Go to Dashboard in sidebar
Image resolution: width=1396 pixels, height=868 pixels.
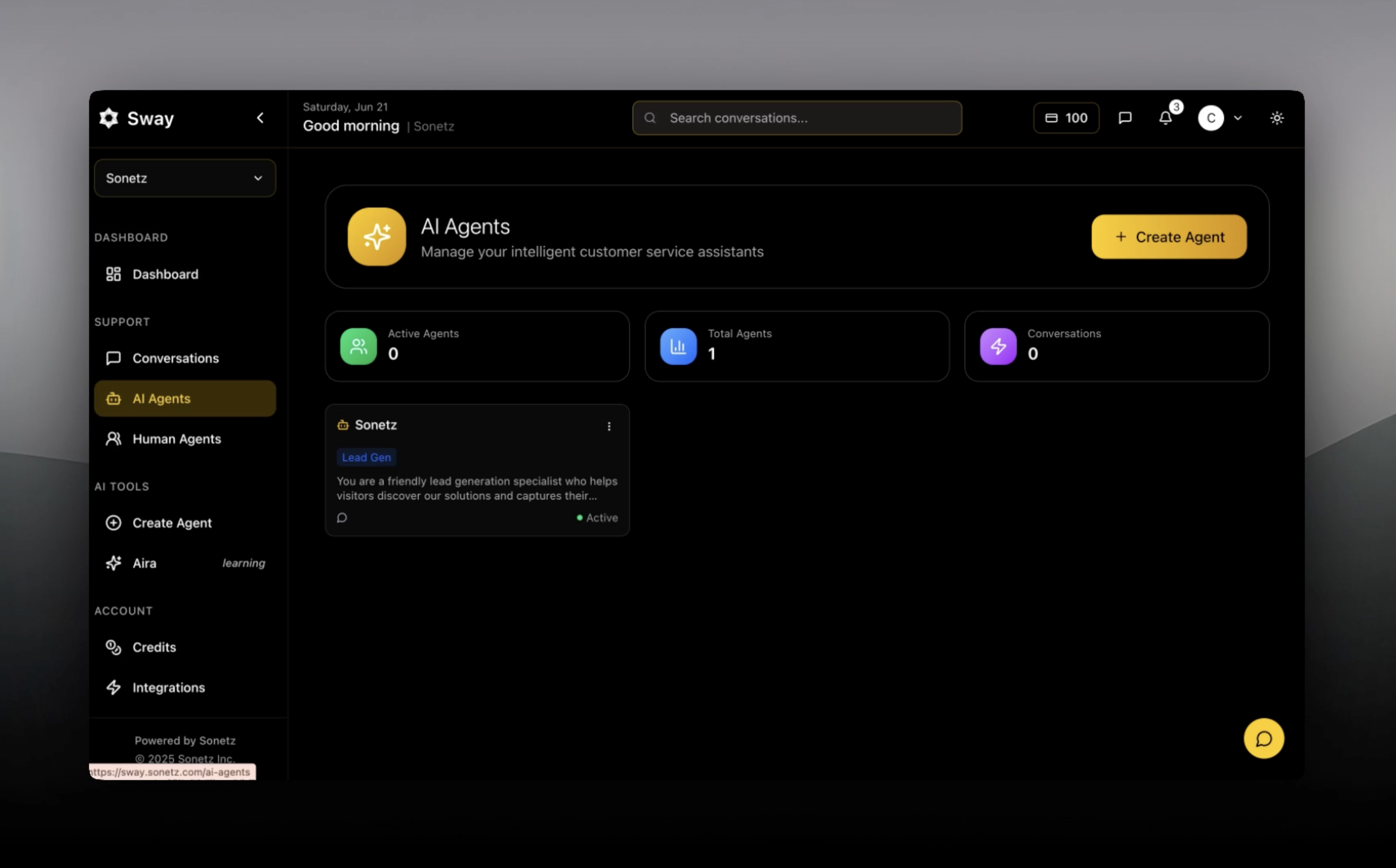click(x=165, y=275)
